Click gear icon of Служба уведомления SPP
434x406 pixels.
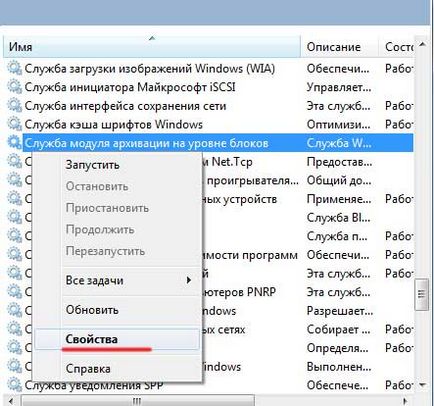[x=14, y=385]
